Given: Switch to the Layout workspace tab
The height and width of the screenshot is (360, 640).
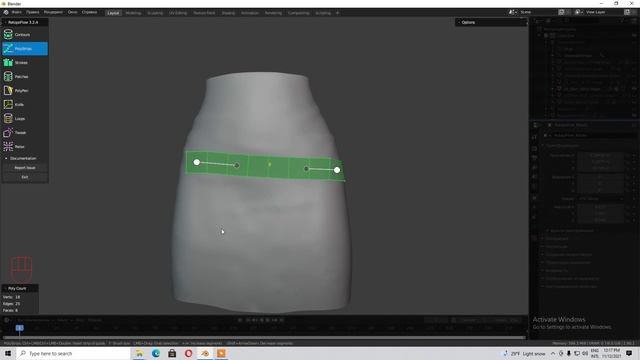Looking at the screenshot, I should (113, 13).
